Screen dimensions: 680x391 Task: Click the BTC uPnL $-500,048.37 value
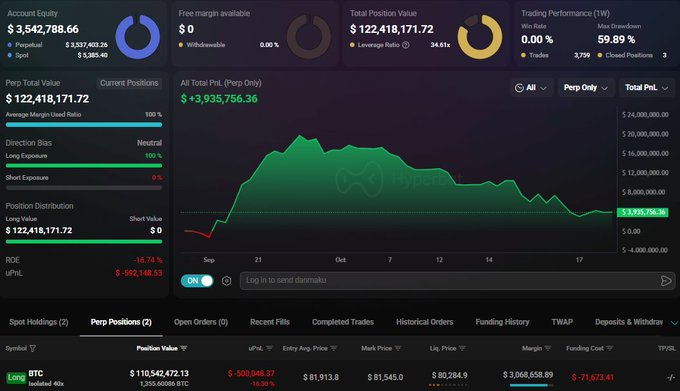tap(251, 373)
